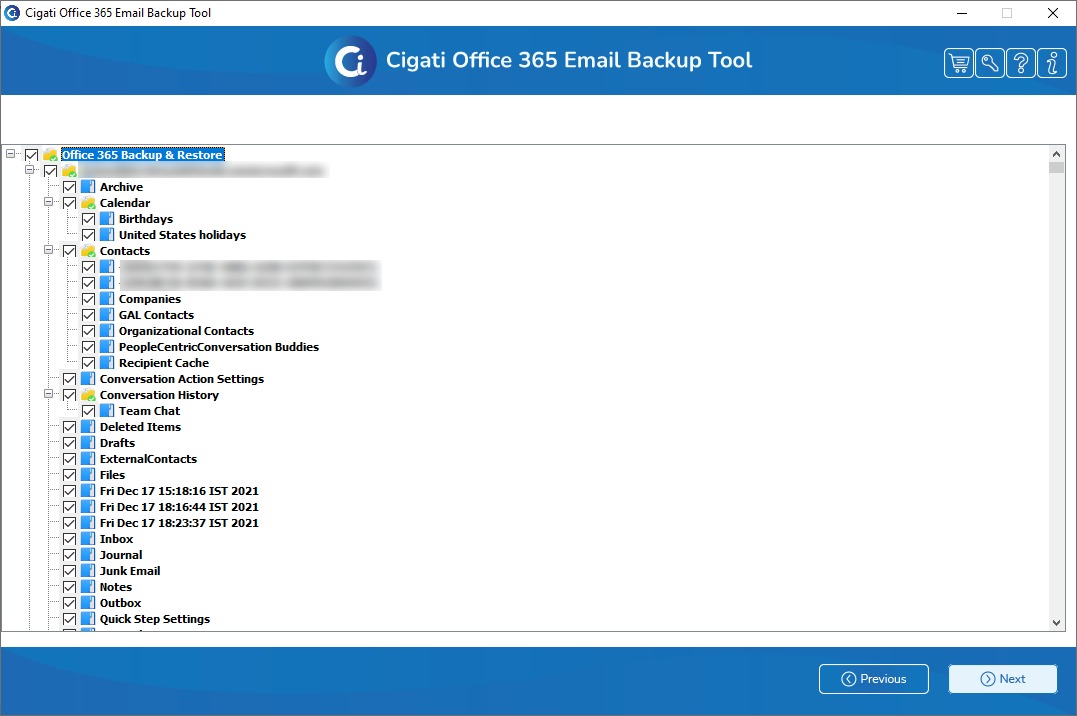Toggle the Junk Email checkbox
Image resolution: width=1077 pixels, height=716 pixels.
(x=69, y=571)
